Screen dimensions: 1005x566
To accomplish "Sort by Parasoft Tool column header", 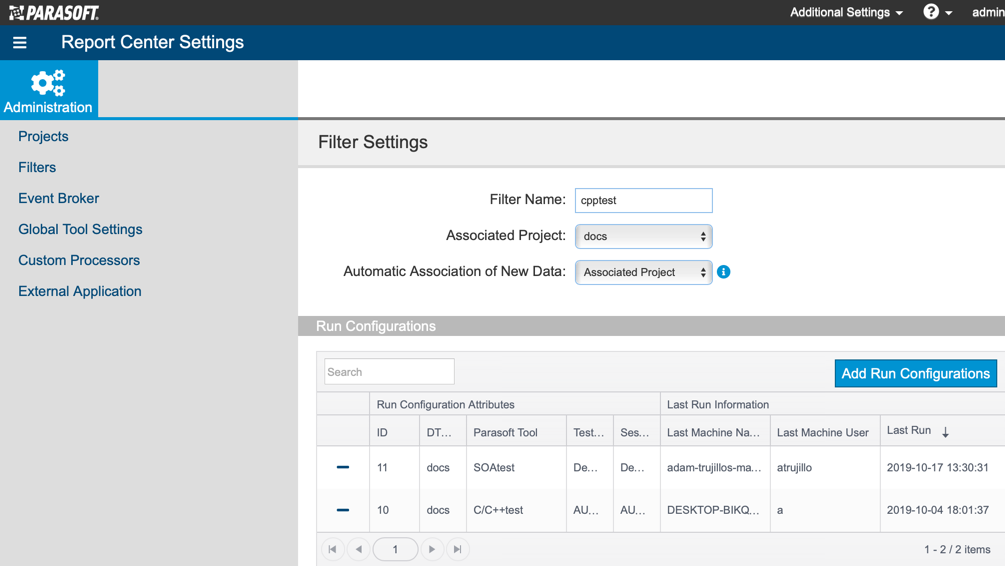I will pyautogui.click(x=517, y=433).
